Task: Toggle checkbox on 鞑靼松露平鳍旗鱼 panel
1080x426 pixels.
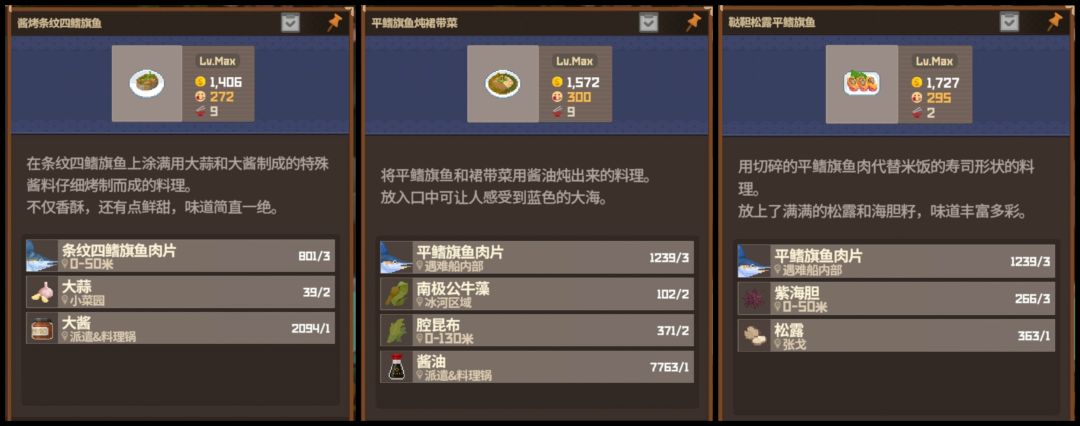Action: 1009,22
